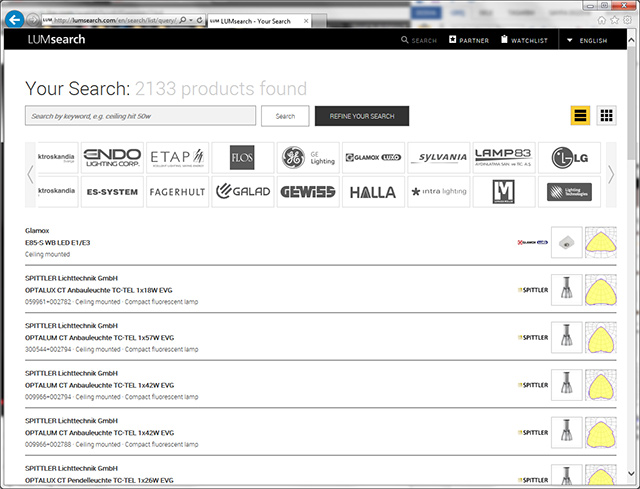Click the 059961+002782 article number text
The height and width of the screenshot is (489, 640).
pos(48,302)
